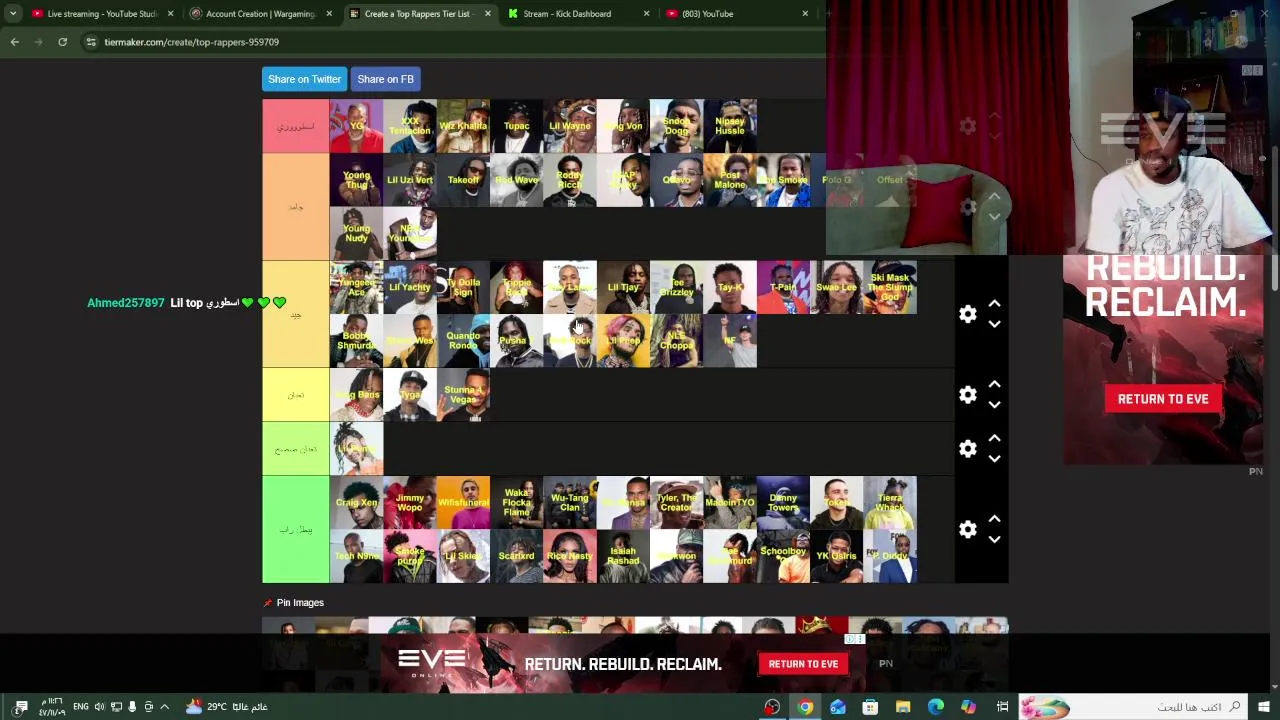
Task: Open Copilot from the taskbar
Action: coord(968,707)
